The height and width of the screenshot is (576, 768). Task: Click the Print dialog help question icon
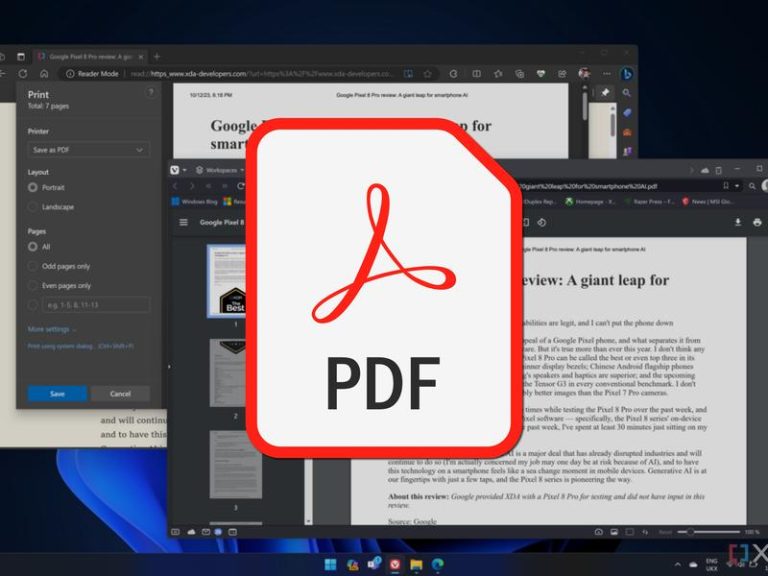pos(151,93)
